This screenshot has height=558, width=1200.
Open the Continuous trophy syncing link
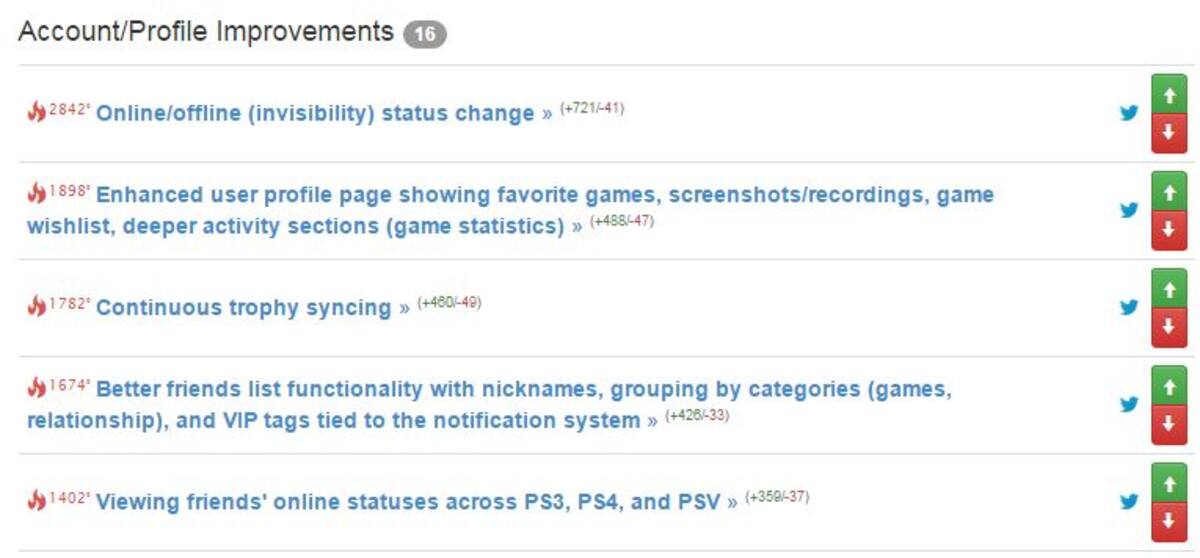(243, 308)
